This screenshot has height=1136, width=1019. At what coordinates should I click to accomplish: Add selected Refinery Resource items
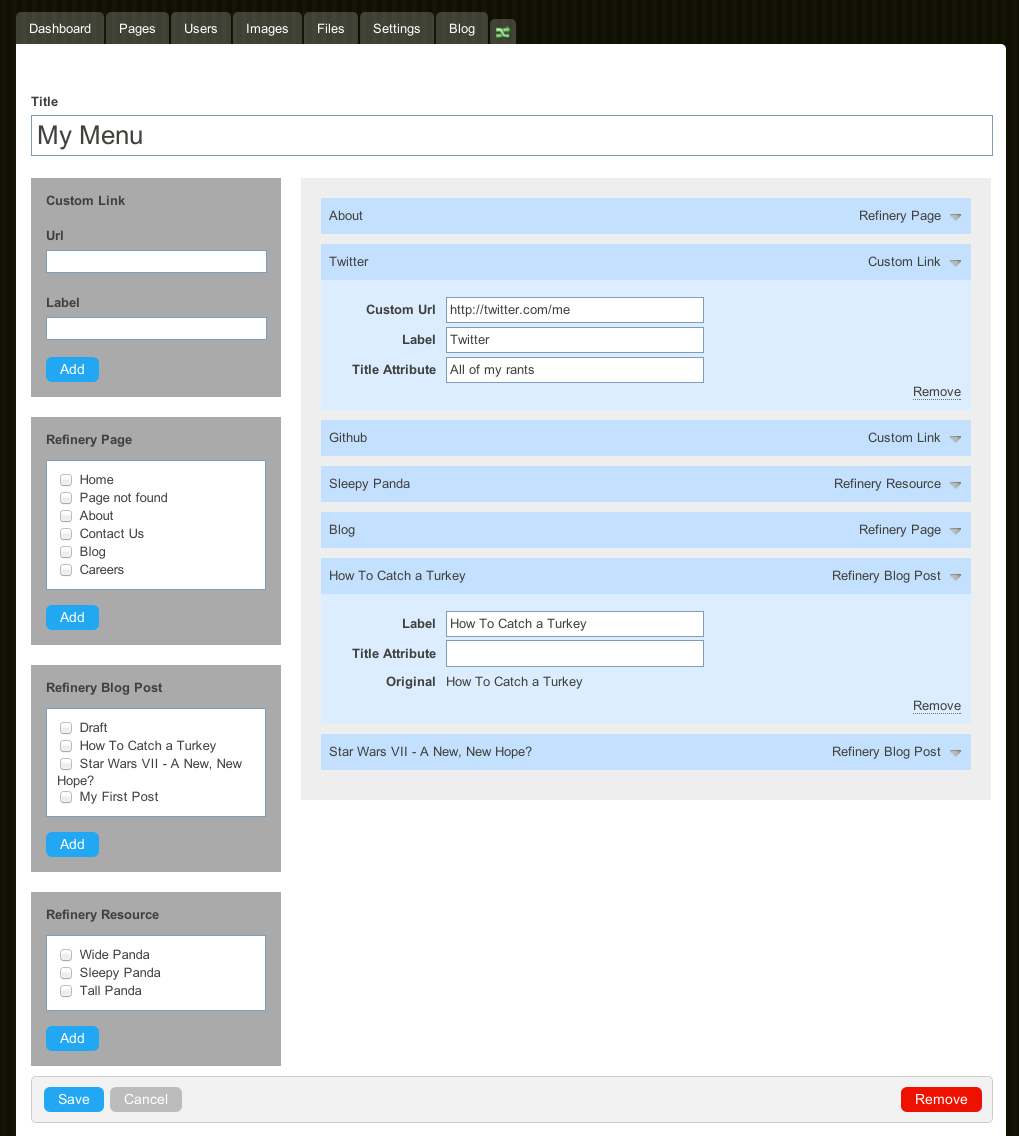pos(72,1038)
